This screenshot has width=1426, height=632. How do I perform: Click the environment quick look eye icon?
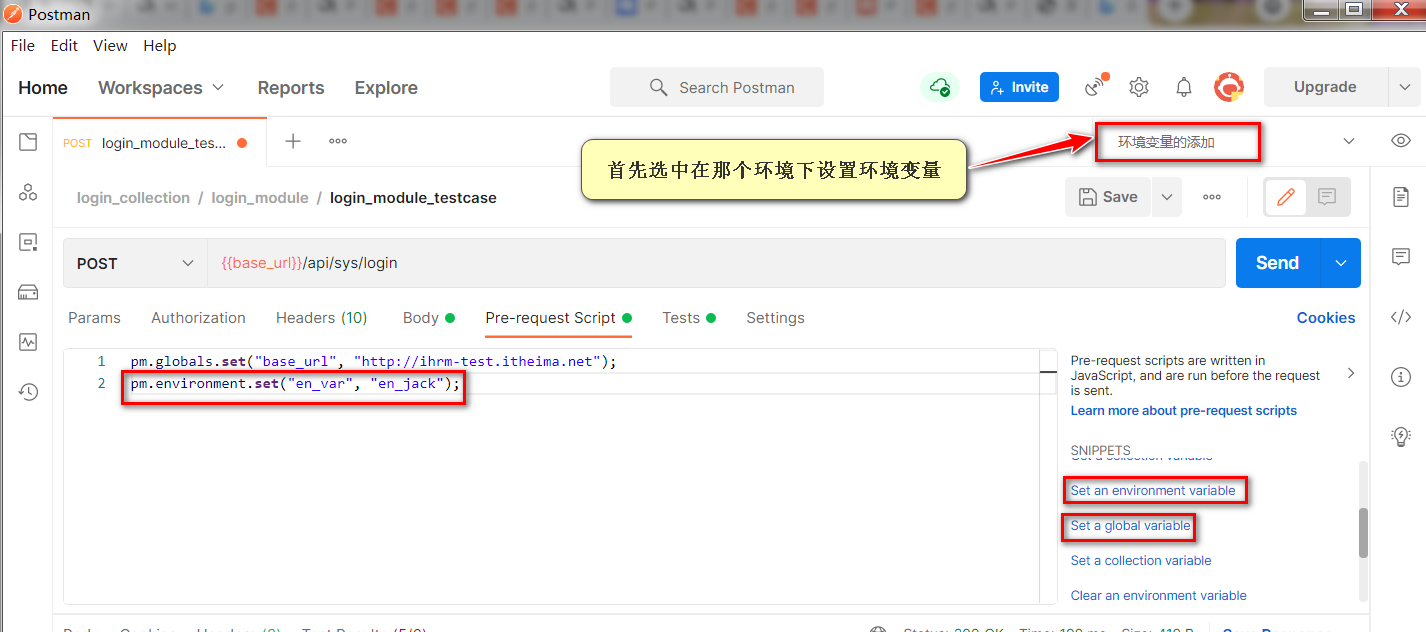pos(1401,141)
